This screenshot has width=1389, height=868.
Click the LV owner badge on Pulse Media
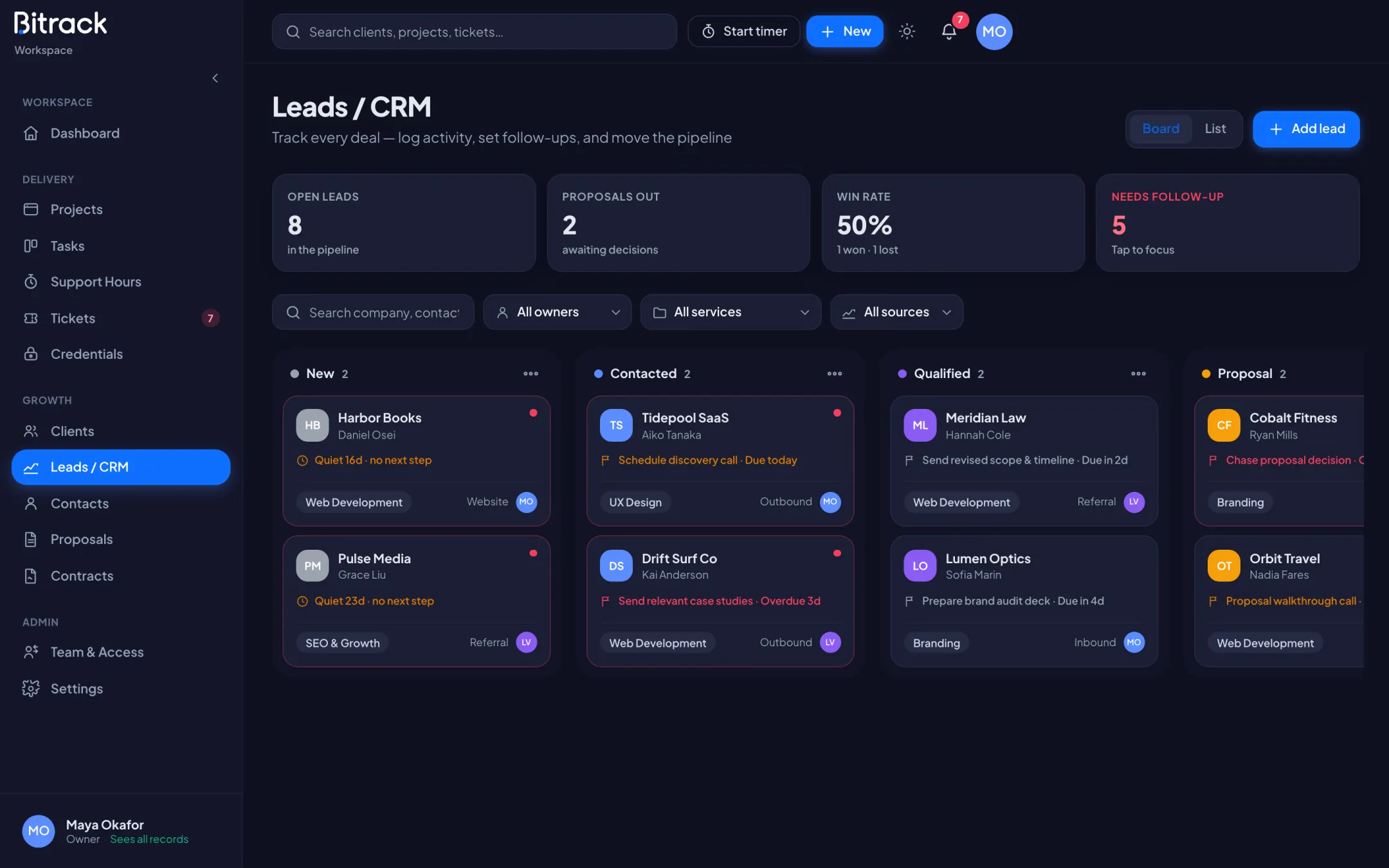[527, 642]
